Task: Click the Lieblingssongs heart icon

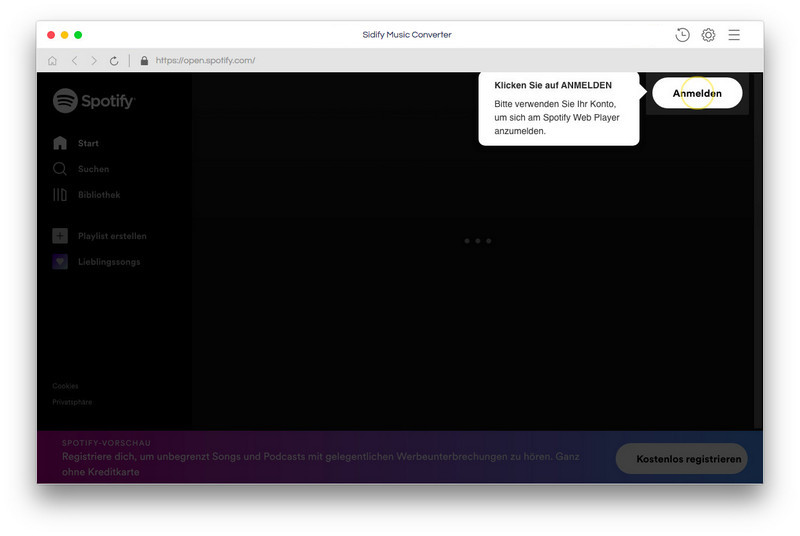Action: [60, 262]
